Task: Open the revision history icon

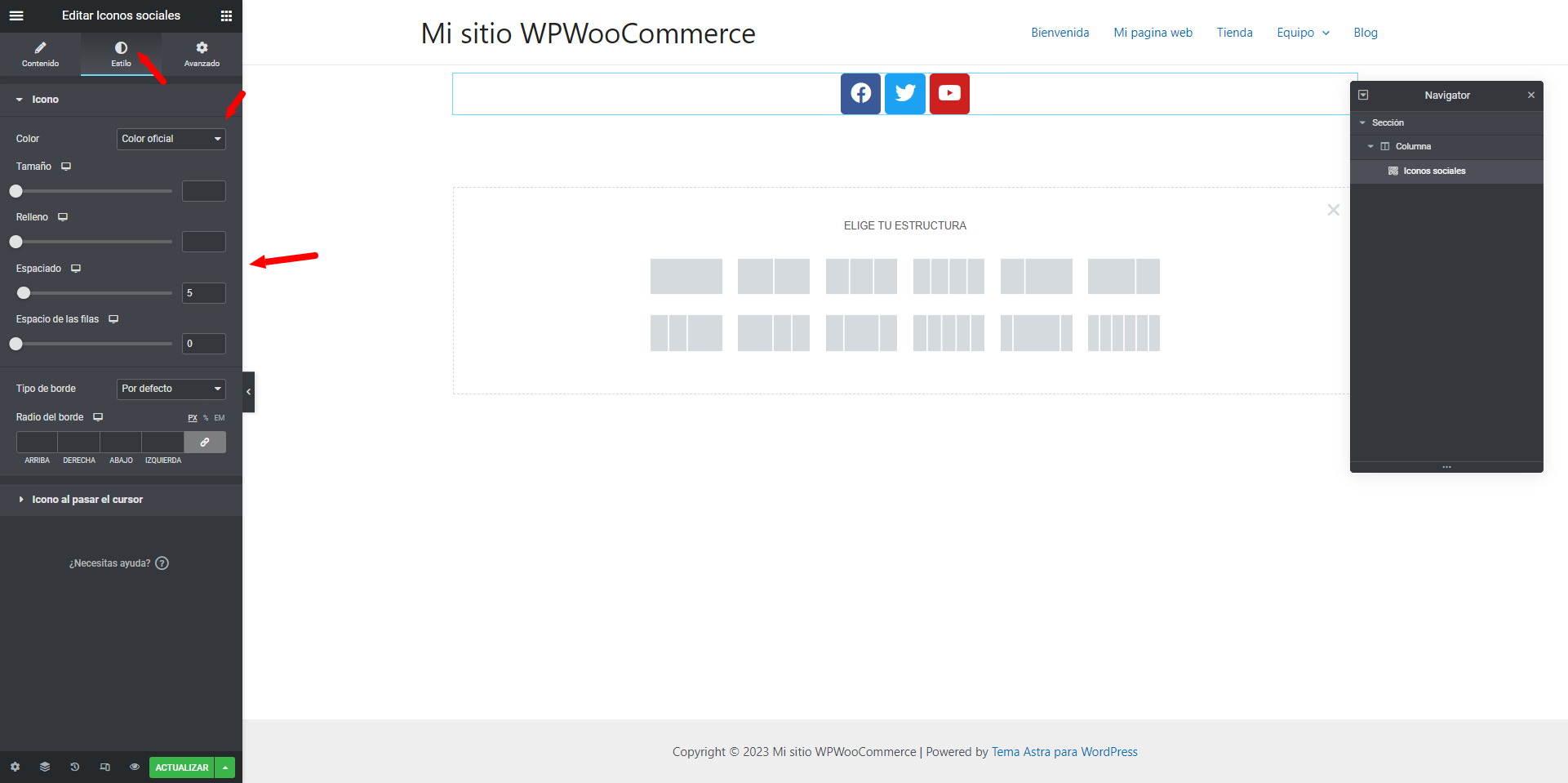Action: click(74, 767)
